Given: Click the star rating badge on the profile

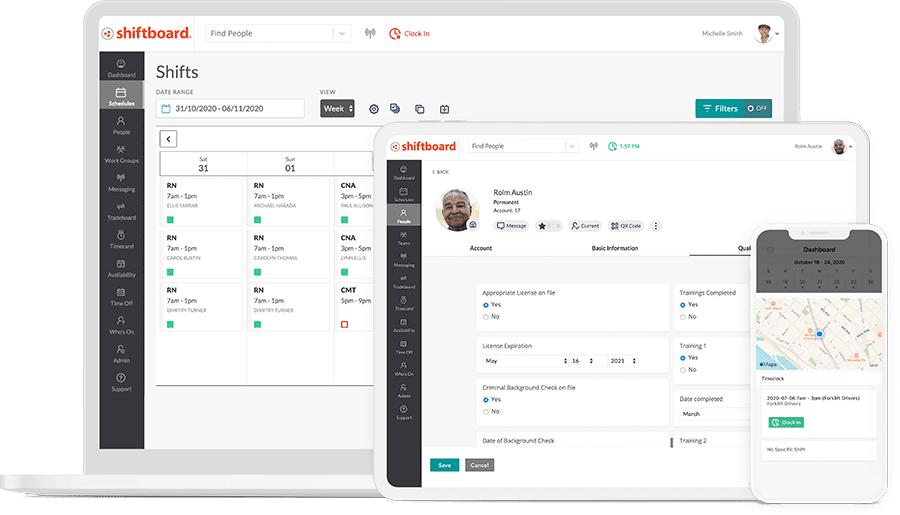Looking at the screenshot, I should point(548,226).
